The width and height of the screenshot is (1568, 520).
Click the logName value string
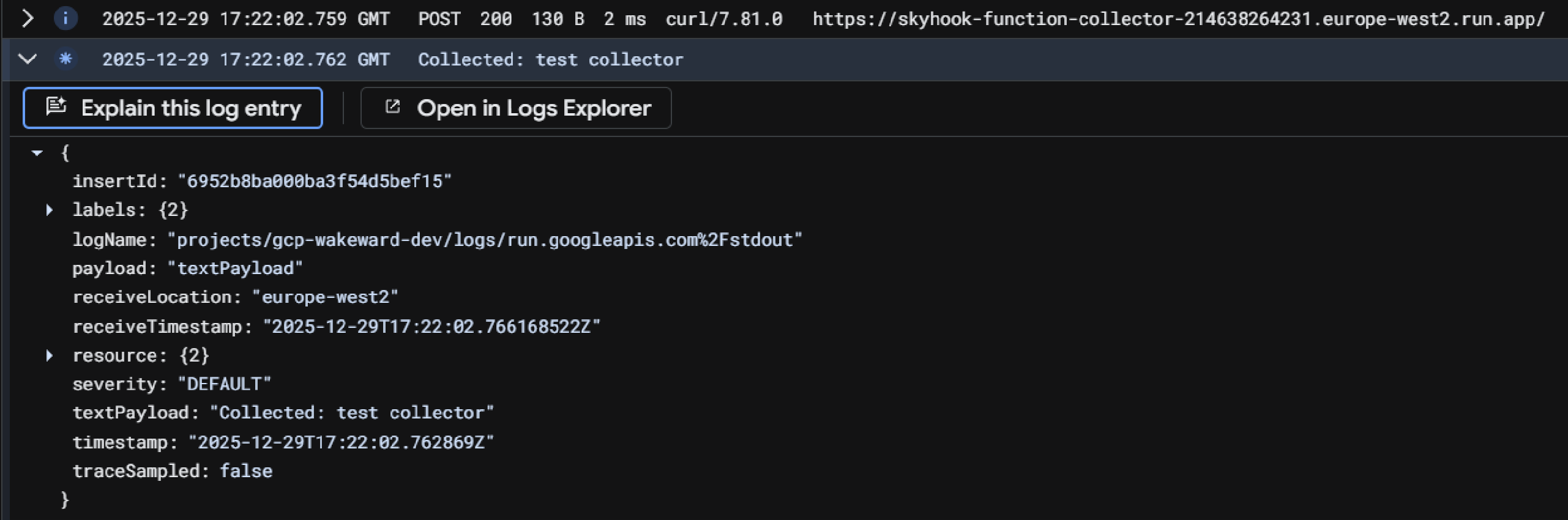(x=484, y=240)
